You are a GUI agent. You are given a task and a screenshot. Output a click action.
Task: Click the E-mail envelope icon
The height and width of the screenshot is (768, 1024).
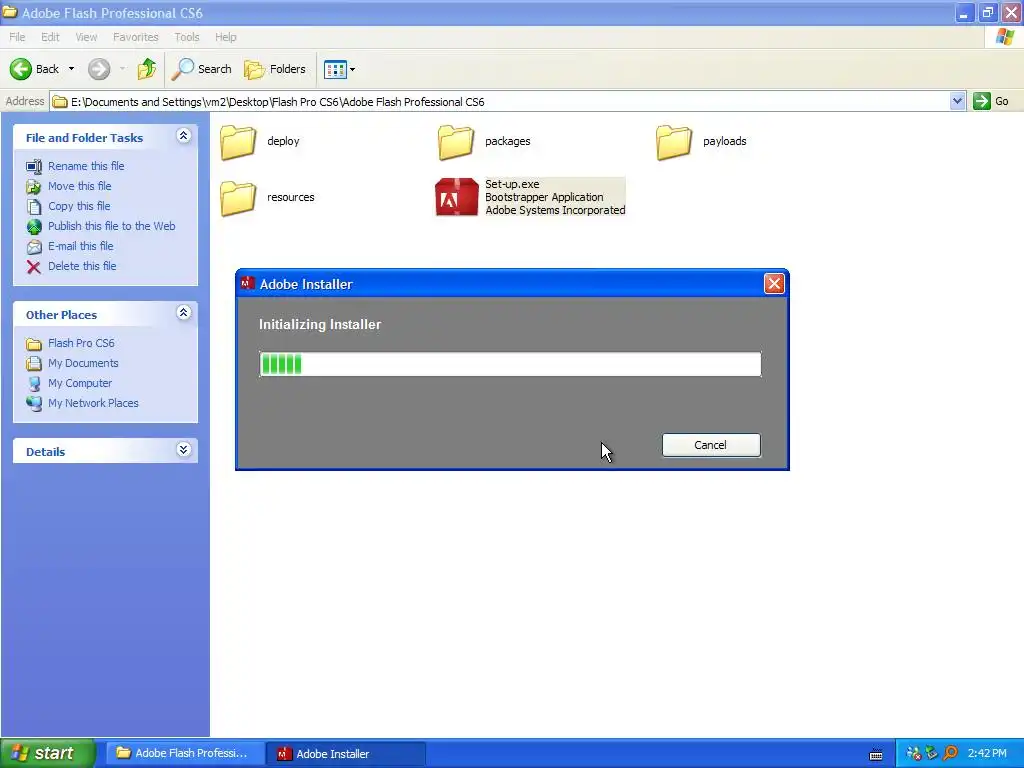point(34,247)
